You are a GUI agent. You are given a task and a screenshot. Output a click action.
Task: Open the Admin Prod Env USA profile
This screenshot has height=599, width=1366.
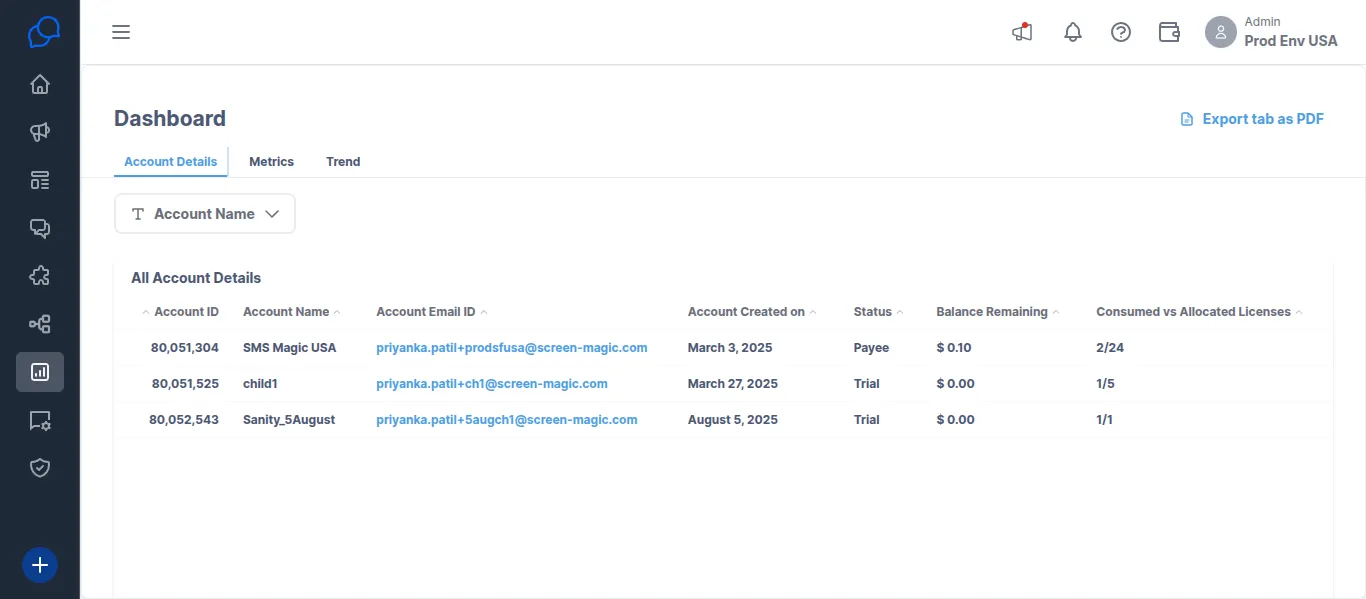(x=1271, y=32)
